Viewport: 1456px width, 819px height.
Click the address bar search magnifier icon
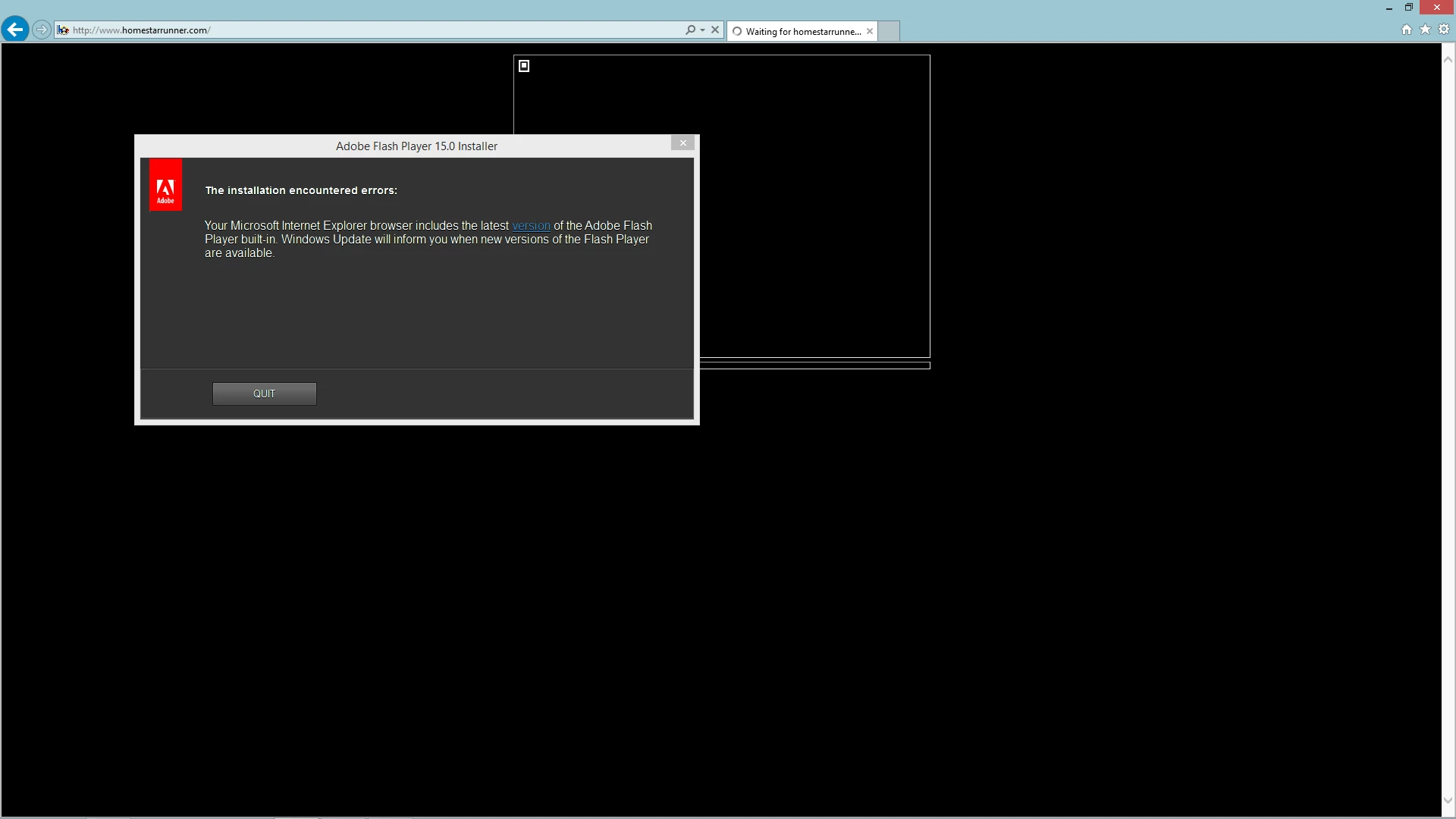[689, 30]
